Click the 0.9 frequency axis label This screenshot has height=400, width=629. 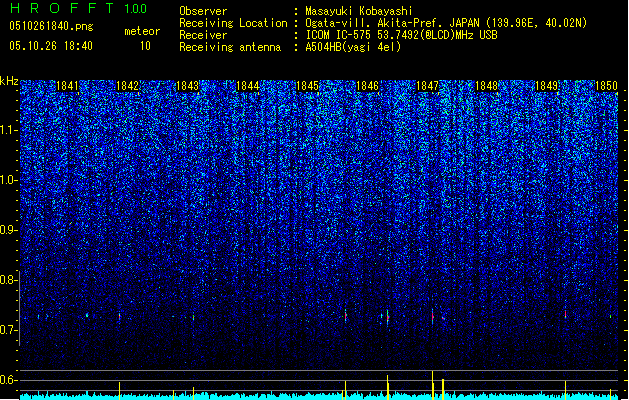(x=8, y=230)
